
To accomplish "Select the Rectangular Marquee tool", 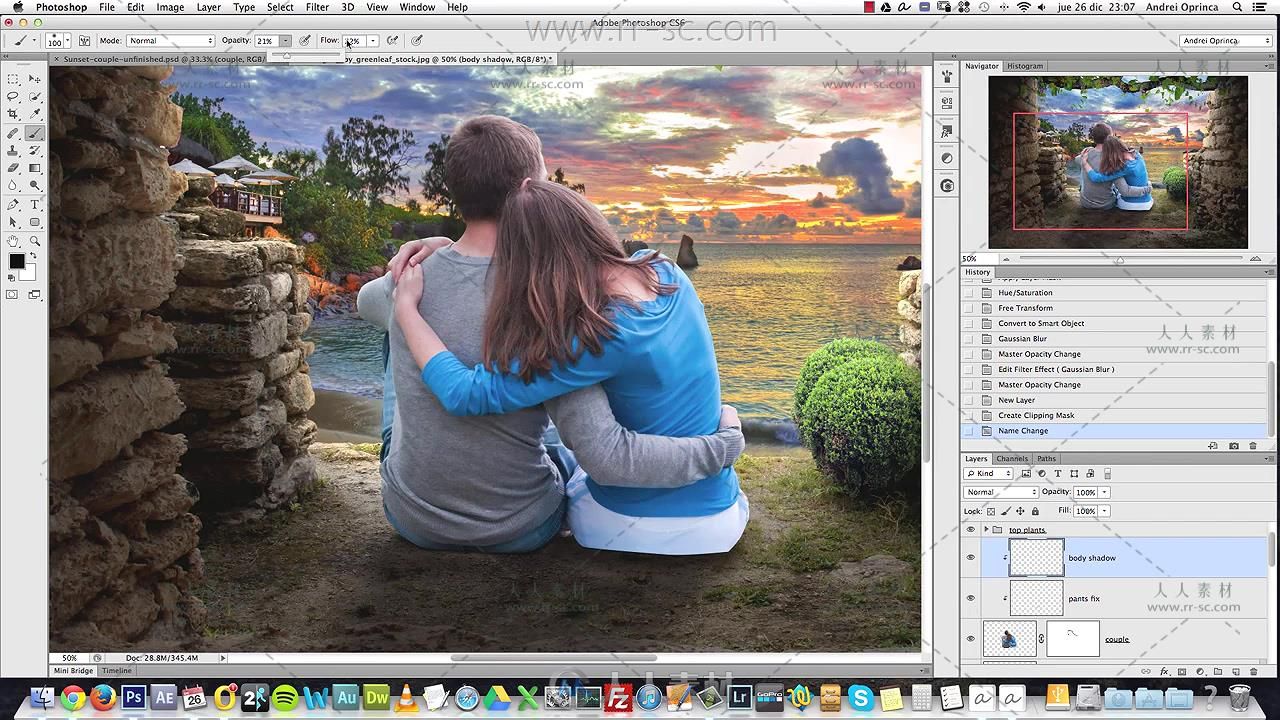I will tap(13, 77).
